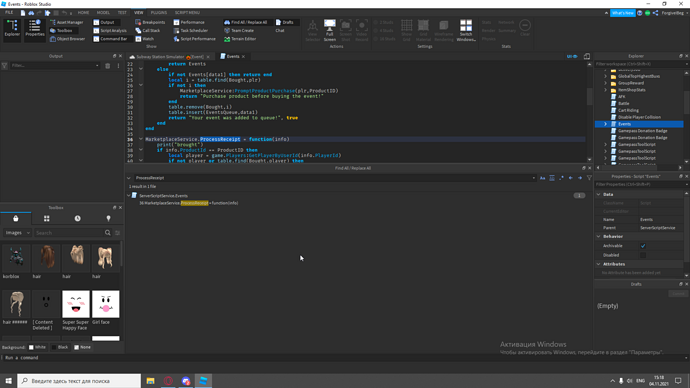Enter Full Screen mode
Viewport: 690px width, 388px height.
(x=330, y=30)
